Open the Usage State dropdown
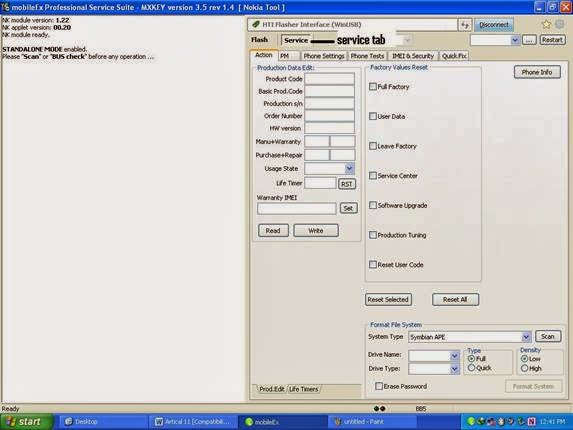 coord(349,168)
